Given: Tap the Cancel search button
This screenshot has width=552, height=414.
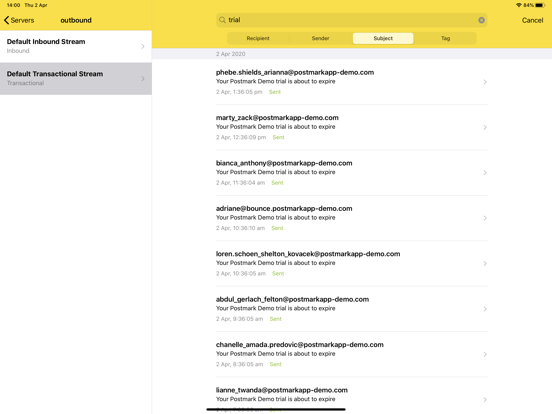Looking at the screenshot, I should pyautogui.click(x=532, y=20).
